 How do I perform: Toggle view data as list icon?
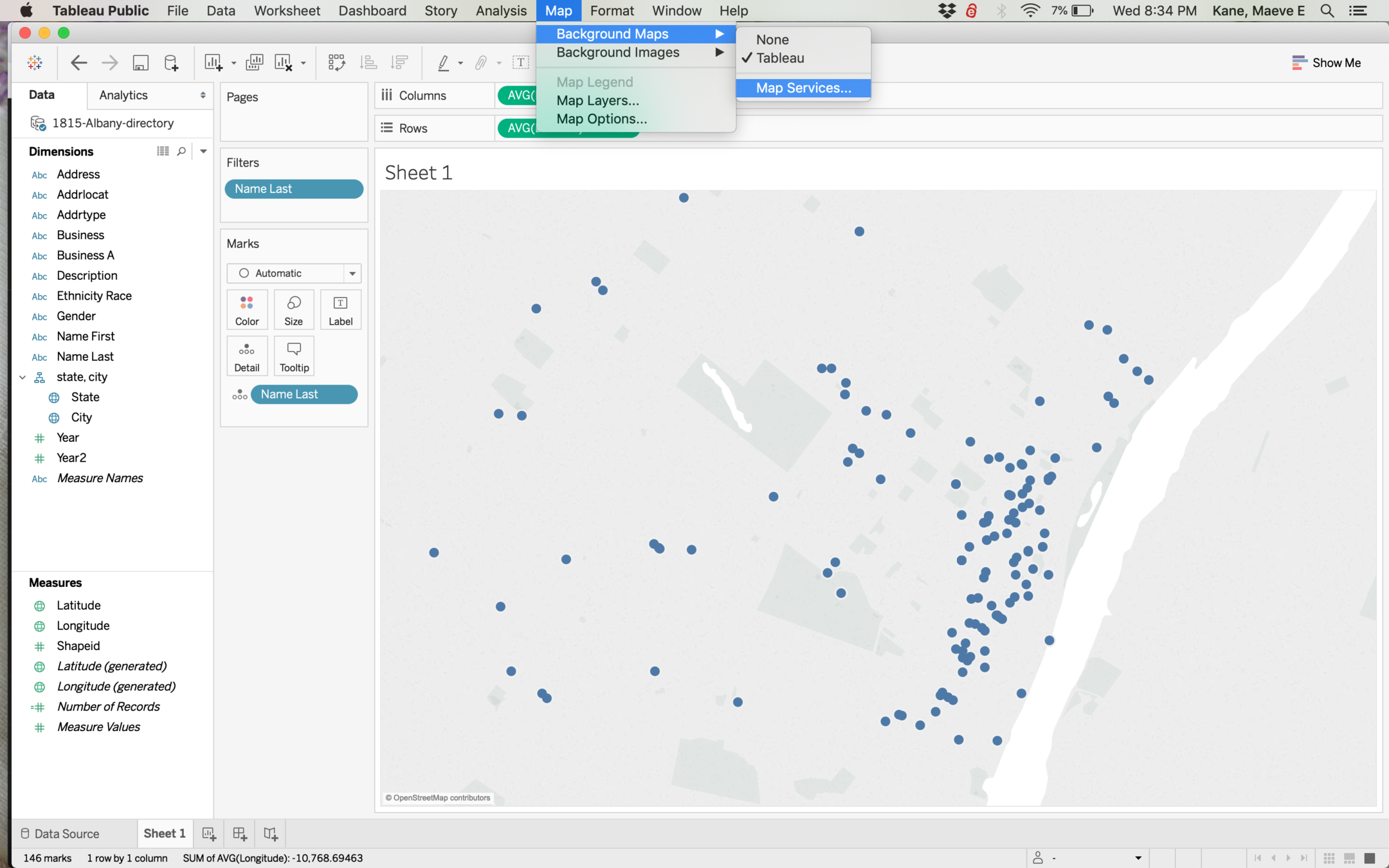[163, 151]
